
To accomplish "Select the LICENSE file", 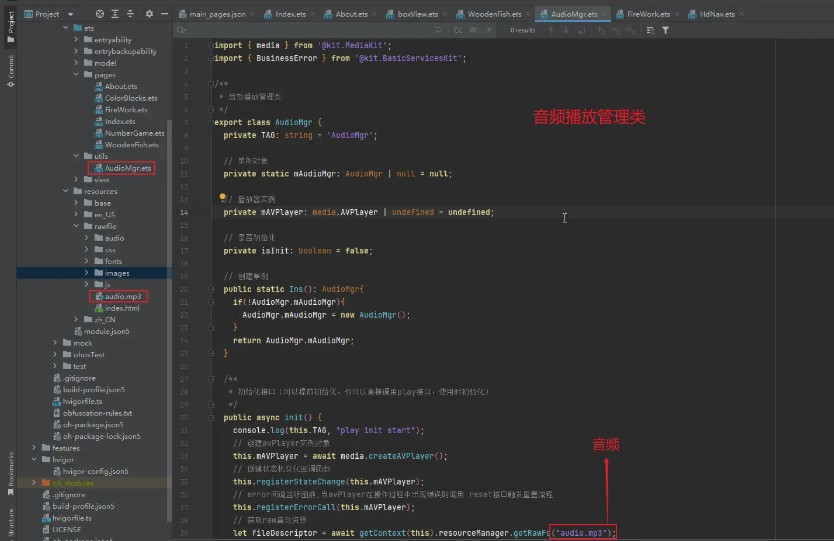I will coord(62,529).
